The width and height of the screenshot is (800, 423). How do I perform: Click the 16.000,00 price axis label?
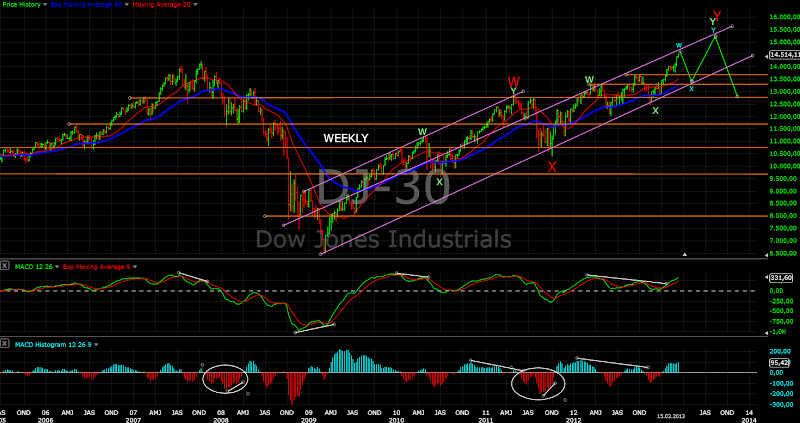(x=785, y=17)
